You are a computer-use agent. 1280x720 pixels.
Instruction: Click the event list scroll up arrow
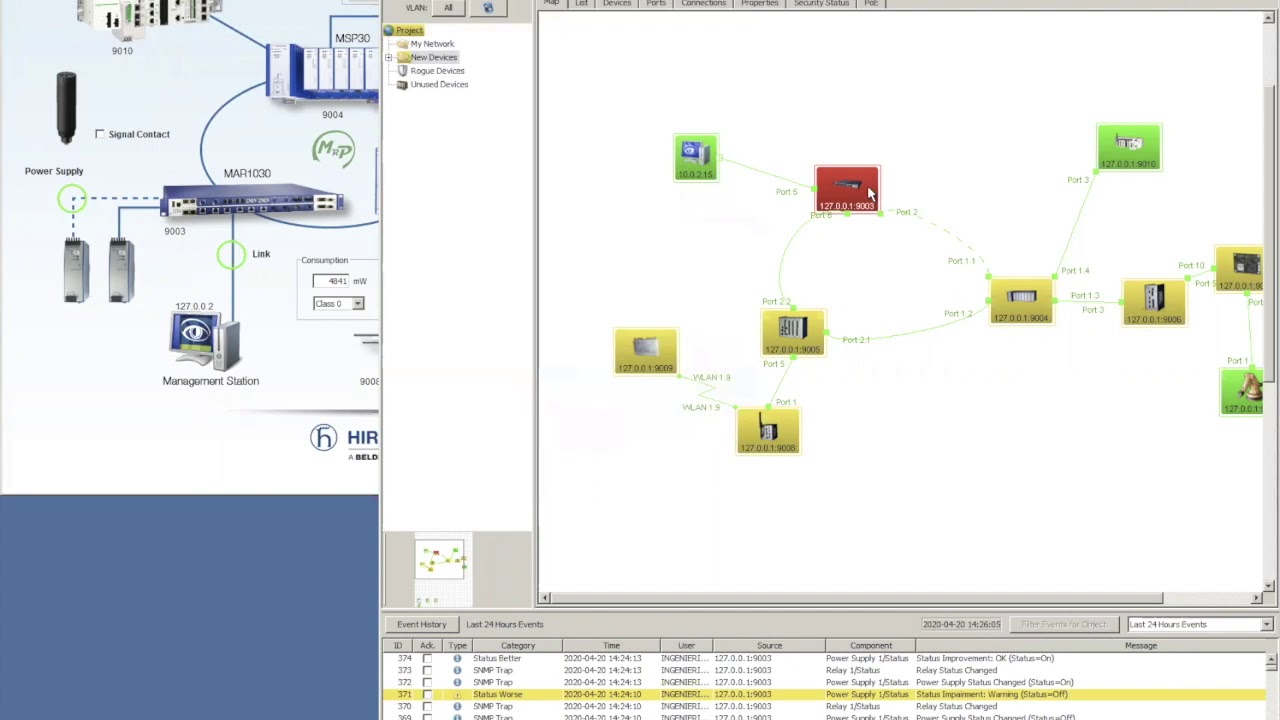pyautogui.click(x=1272, y=660)
